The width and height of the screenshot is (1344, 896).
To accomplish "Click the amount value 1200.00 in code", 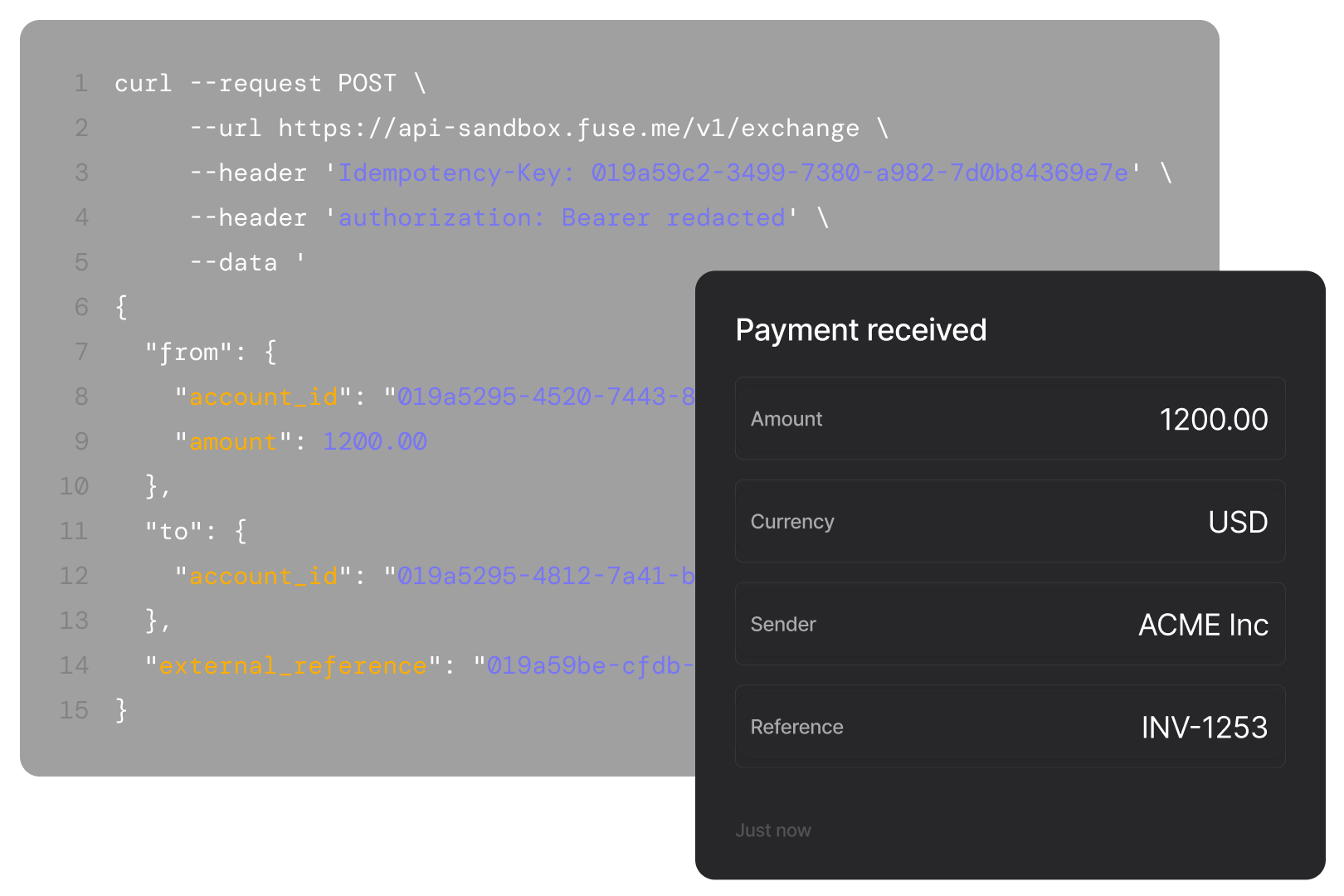I will point(375,441).
